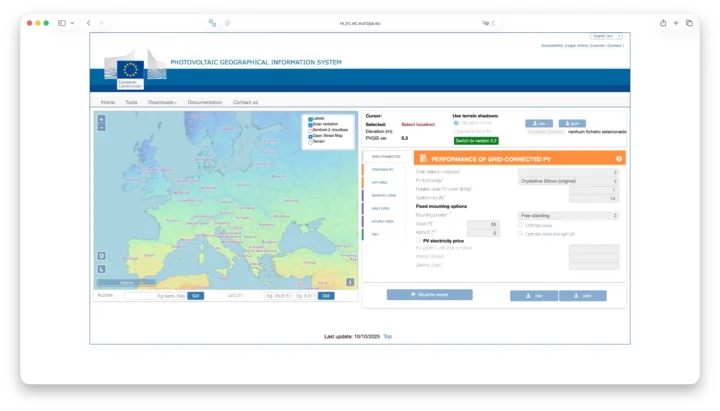The height and width of the screenshot is (411, 720).
Task: Tick the PV electricity price checkbox
Action: [418, 240]
